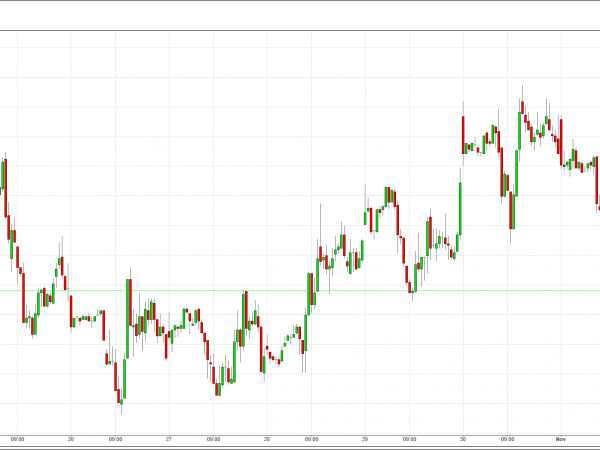Click the 30 date label on time axis
This screenshot has height=450, width=600.
coord(463,439)
